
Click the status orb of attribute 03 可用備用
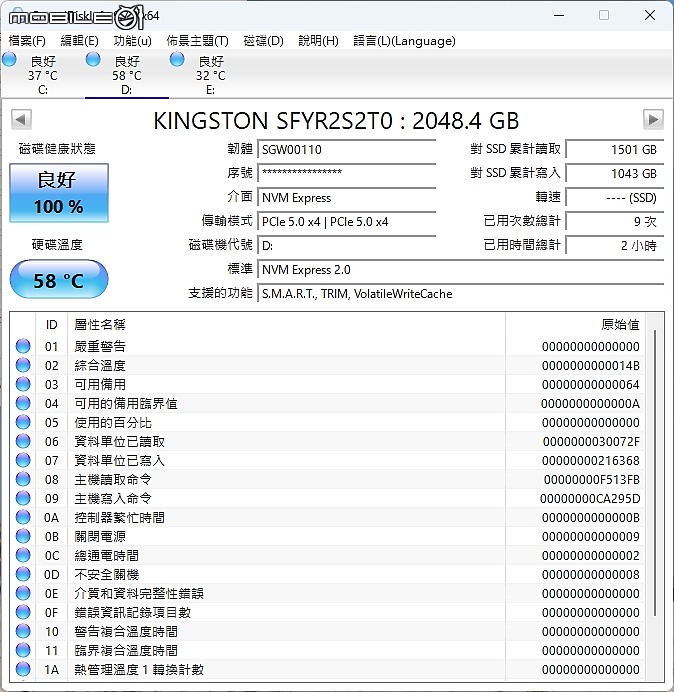pyautogui.click(x=23, y=384)
